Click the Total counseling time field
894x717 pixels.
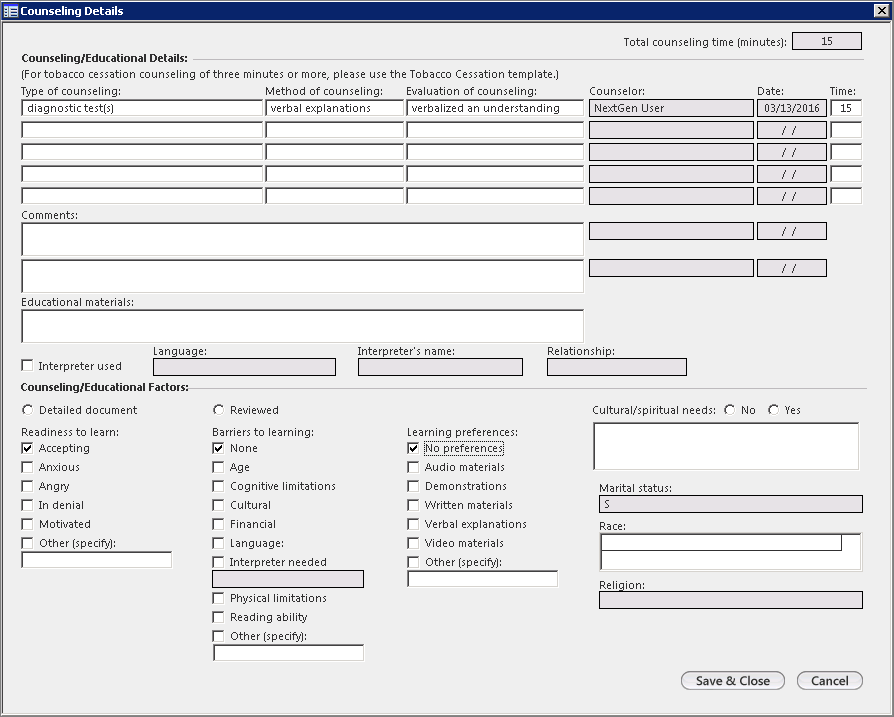[827, 41]
